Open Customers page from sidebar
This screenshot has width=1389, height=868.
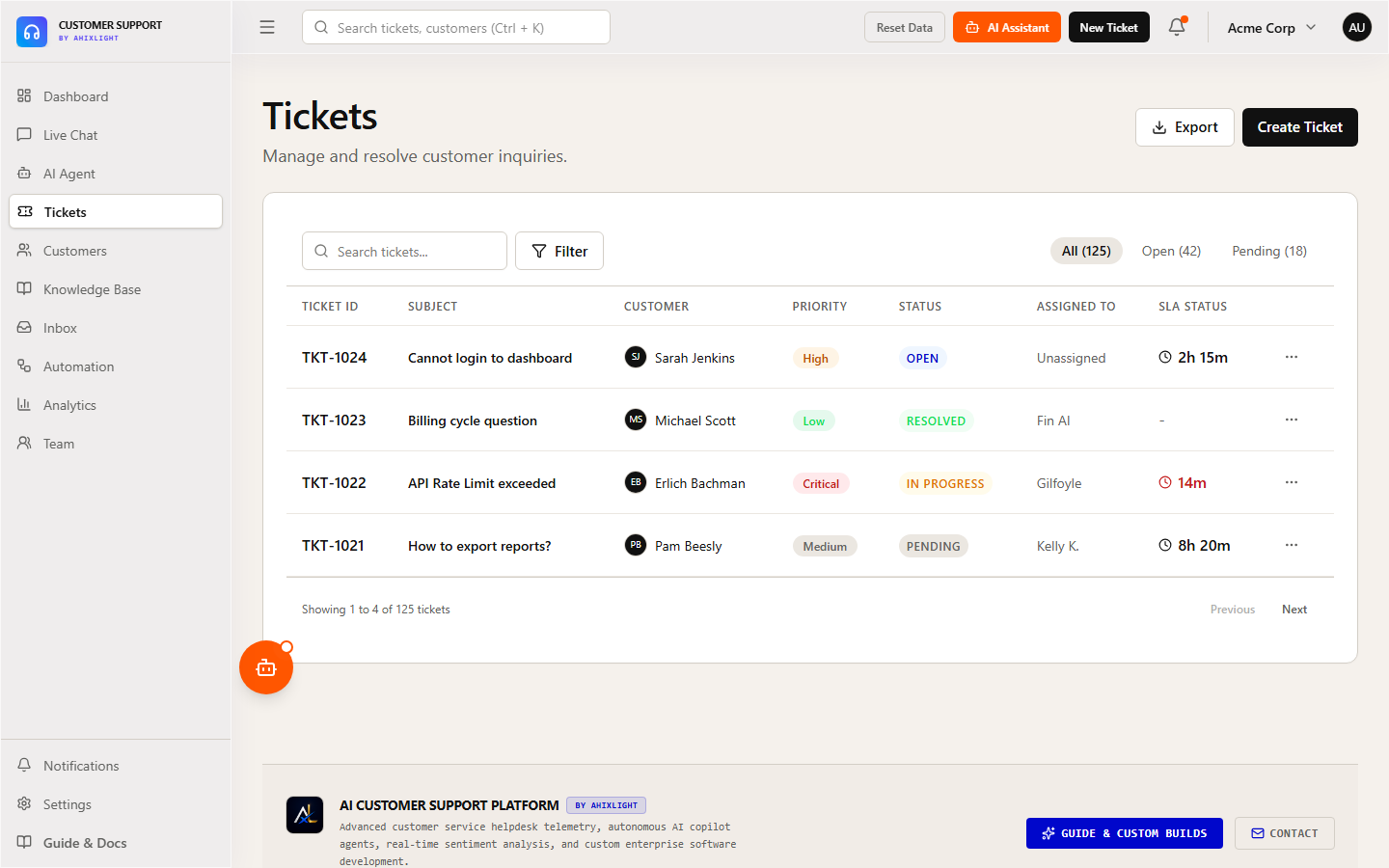pos(116,251)
